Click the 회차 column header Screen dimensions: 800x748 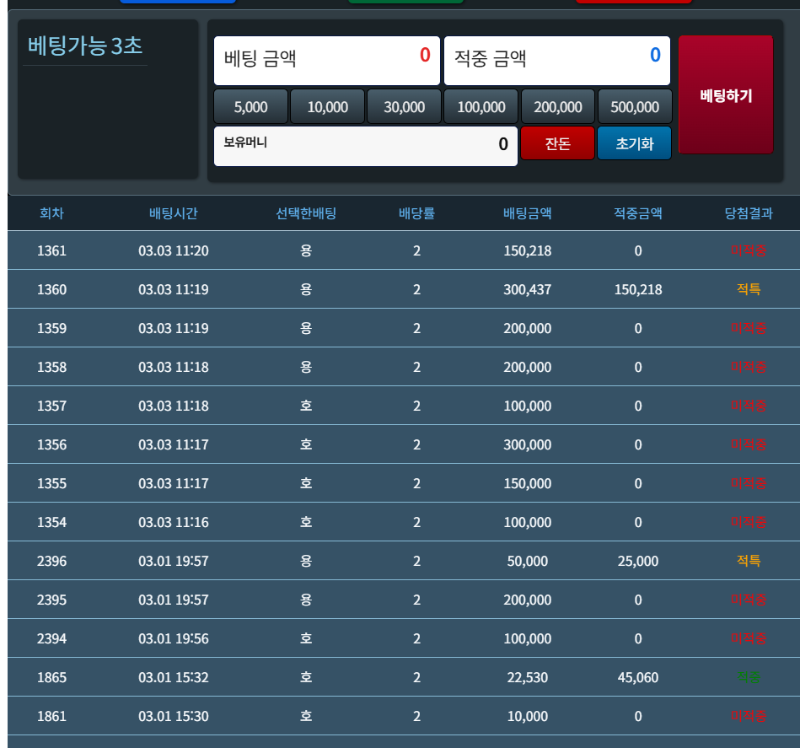pyautogui.click(x=51, y=213)
